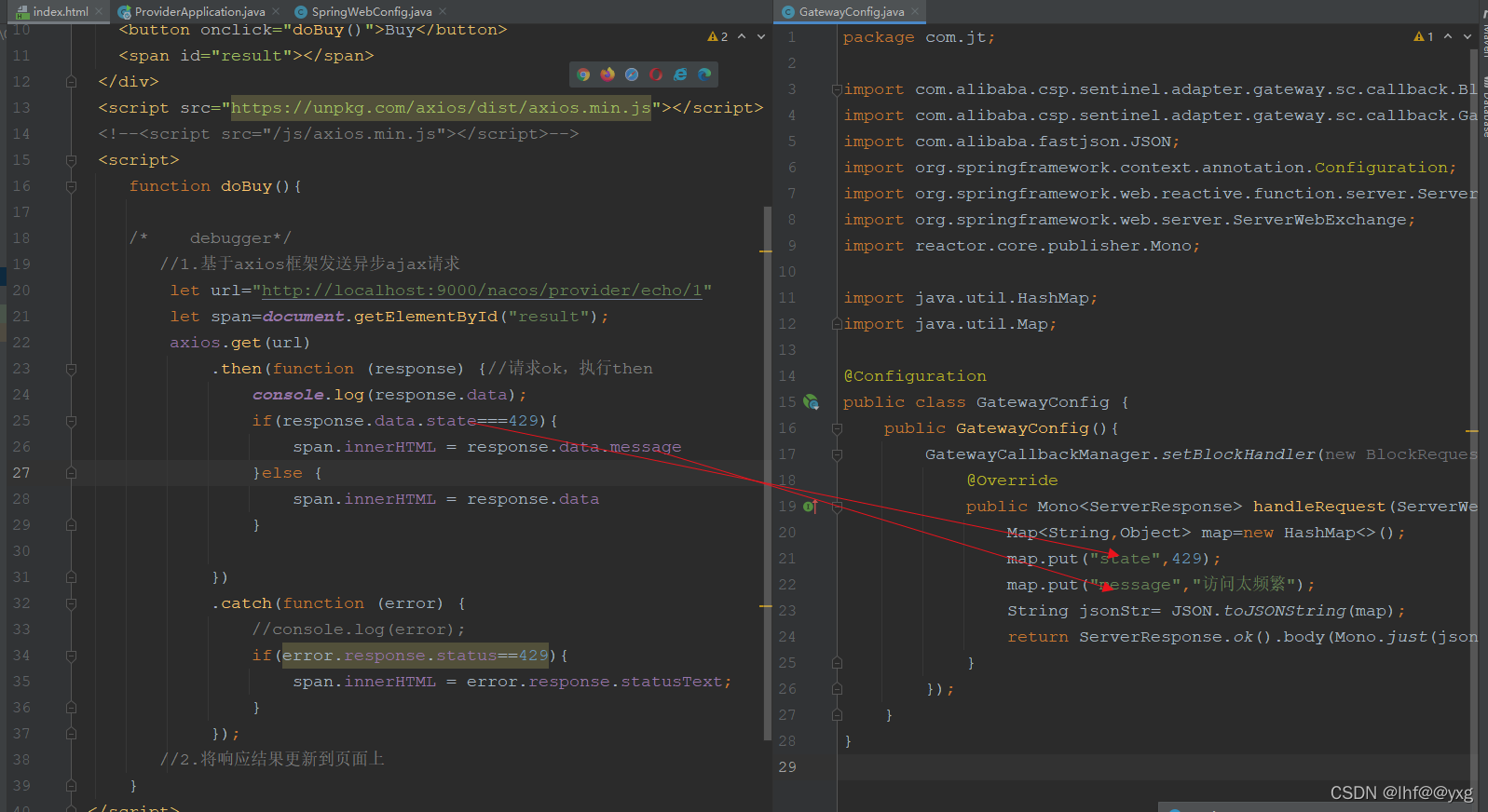Open page in Safari browser icon
The height and width of the screenshot is (812, 1488).
click(x=632, y=74)
